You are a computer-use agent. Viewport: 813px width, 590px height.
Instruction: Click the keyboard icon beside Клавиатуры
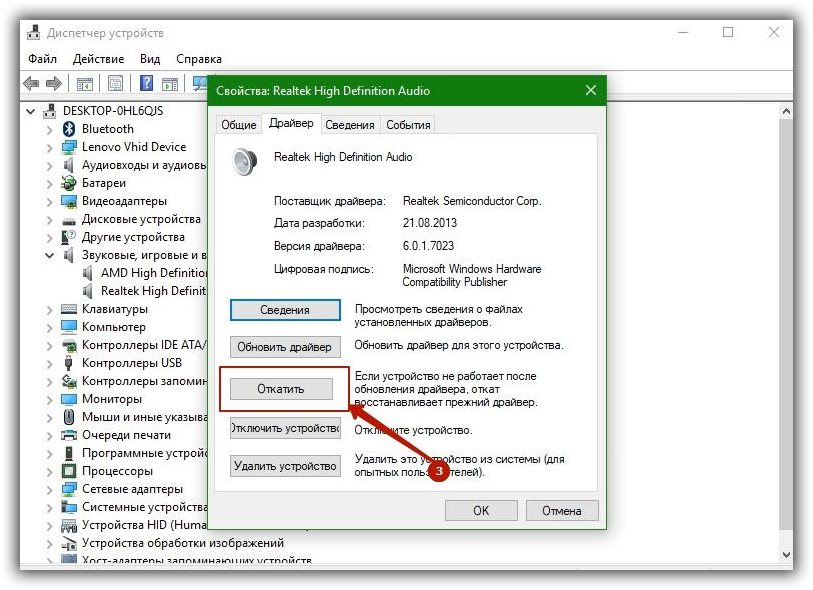coord(68,309)
